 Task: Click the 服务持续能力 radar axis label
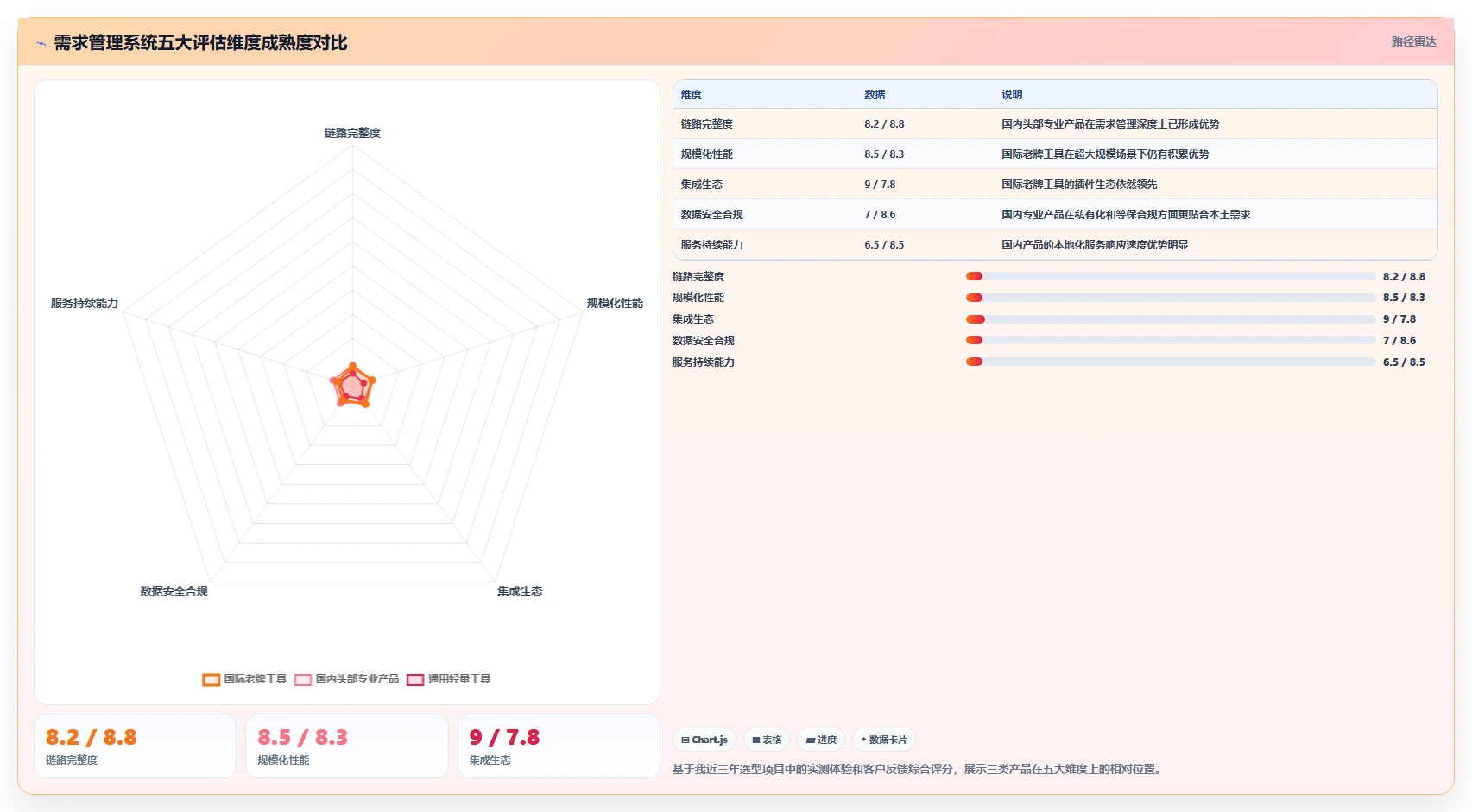tap(85, 304)
